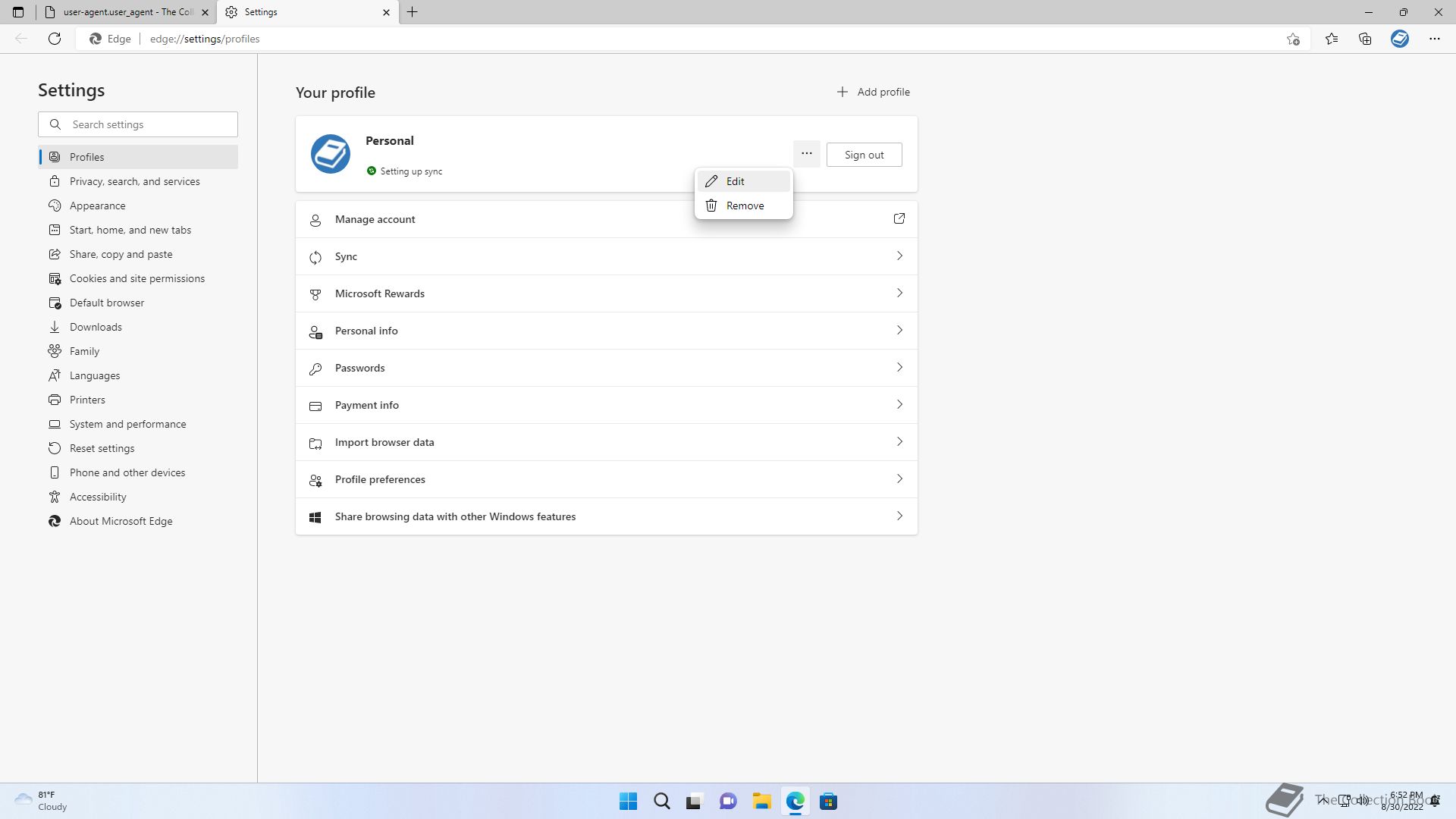Click the Microsoft Rewards trophy icon
Screen dimensions: 1456x819
click(315, 294)
